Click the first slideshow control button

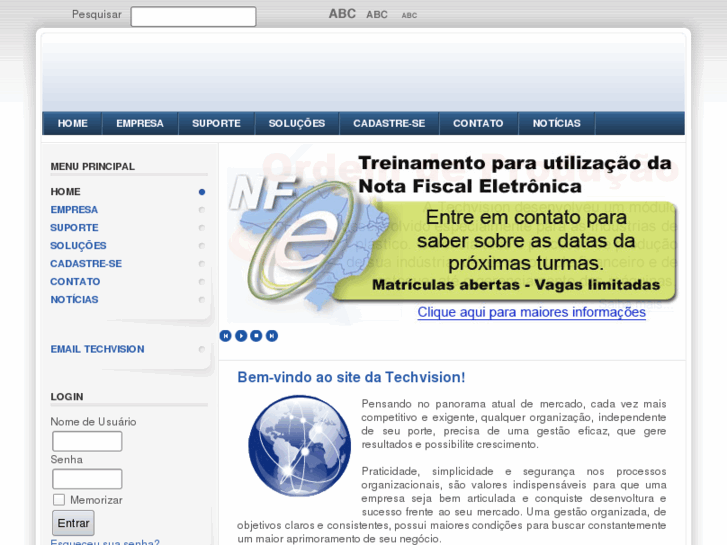pos(225,335)
